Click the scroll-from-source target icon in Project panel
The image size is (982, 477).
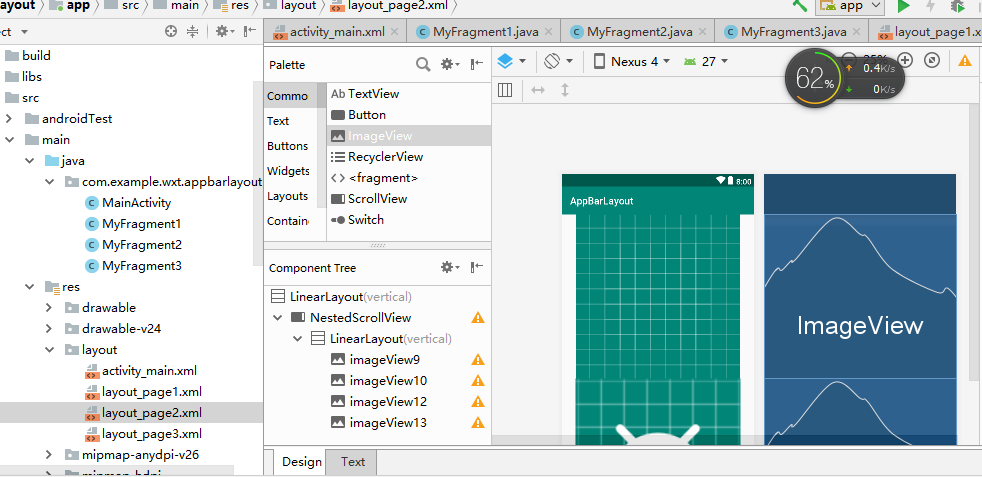[171, 31]
